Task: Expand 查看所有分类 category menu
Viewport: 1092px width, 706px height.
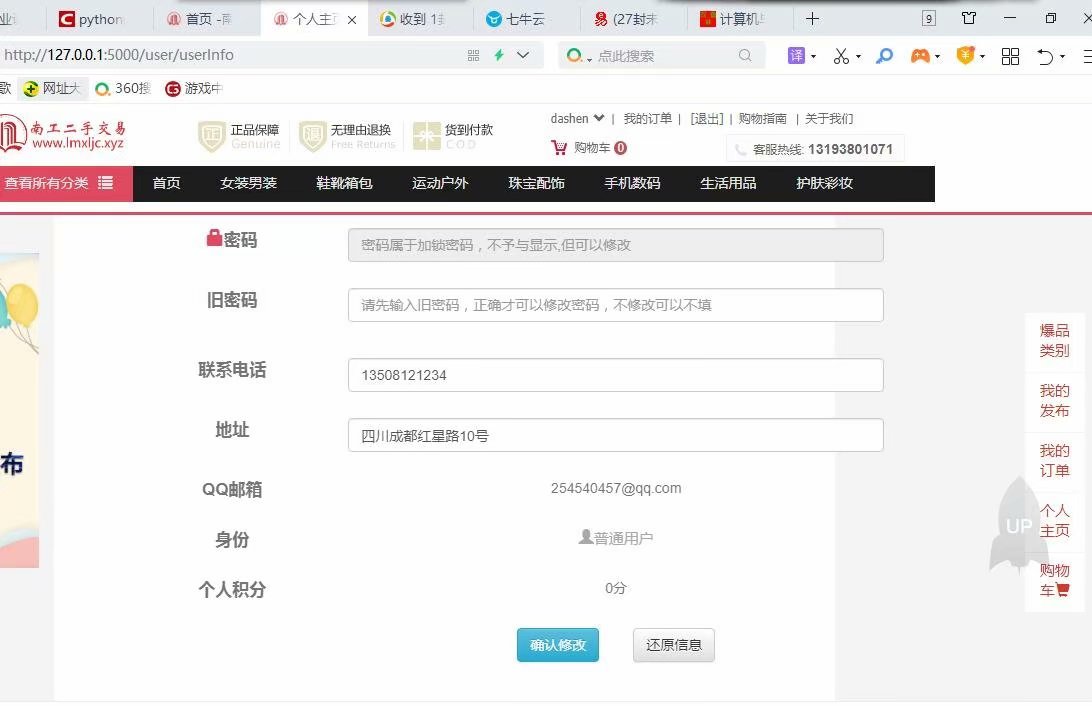Action: pyautogui.click(x=66, y=183)
